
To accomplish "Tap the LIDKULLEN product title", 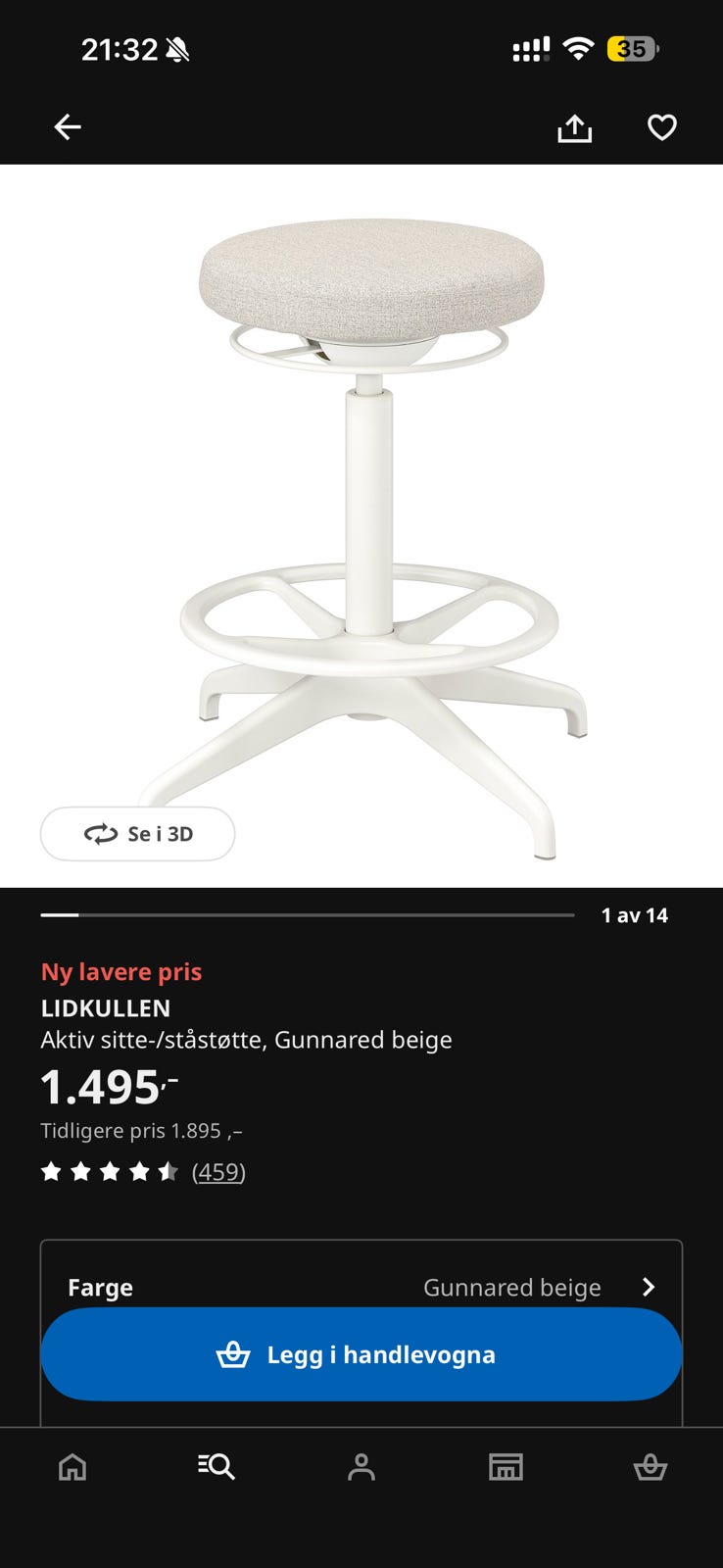I will 106,1008.
